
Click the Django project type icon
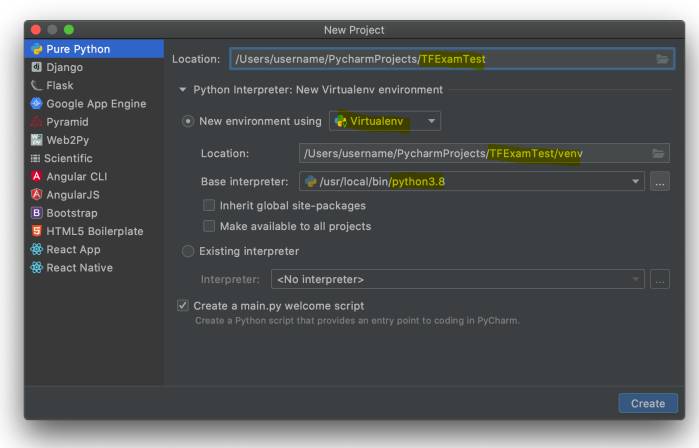[37, 67]
